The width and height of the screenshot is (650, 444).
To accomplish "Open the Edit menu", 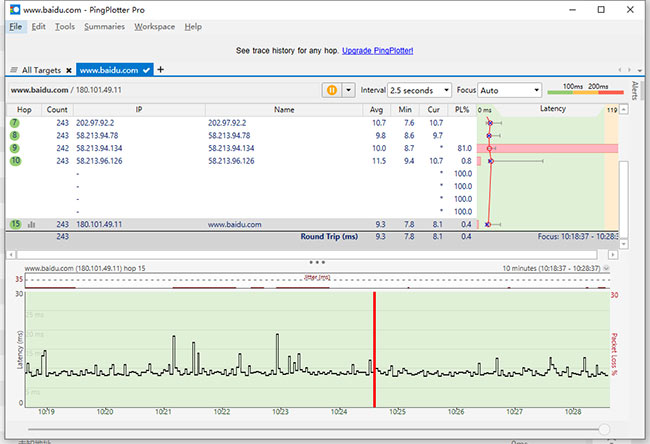I will point(39,27).
